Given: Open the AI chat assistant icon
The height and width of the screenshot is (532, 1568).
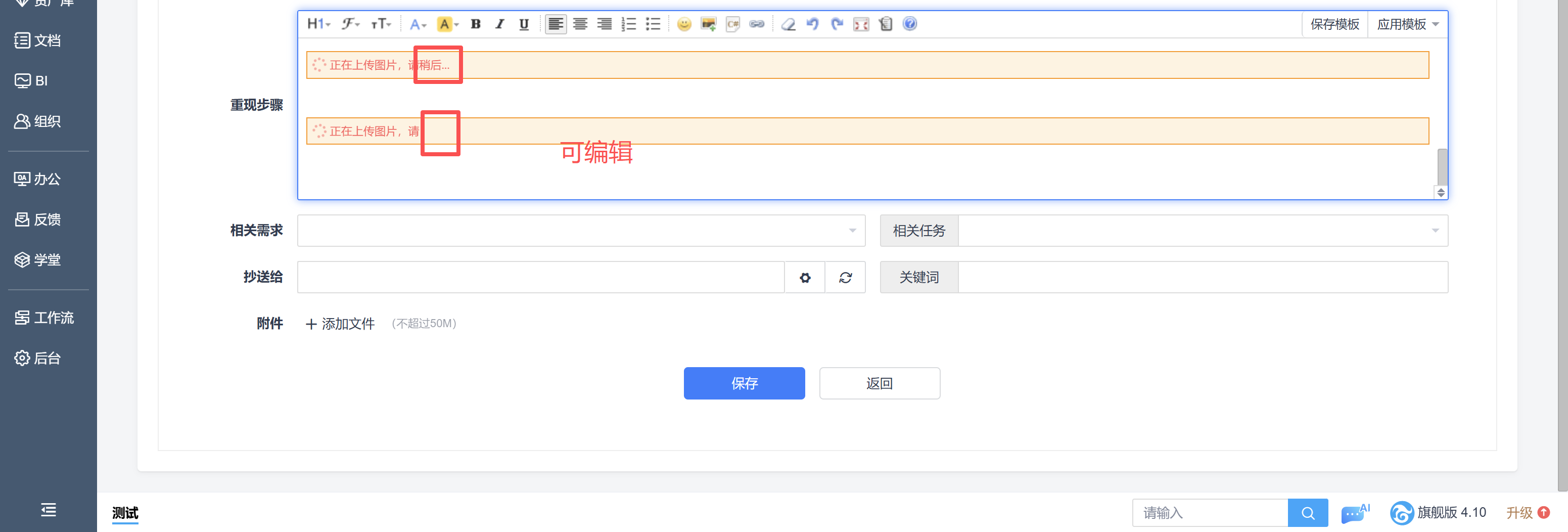Looking at the screenshot, I should coord(1355,513).
